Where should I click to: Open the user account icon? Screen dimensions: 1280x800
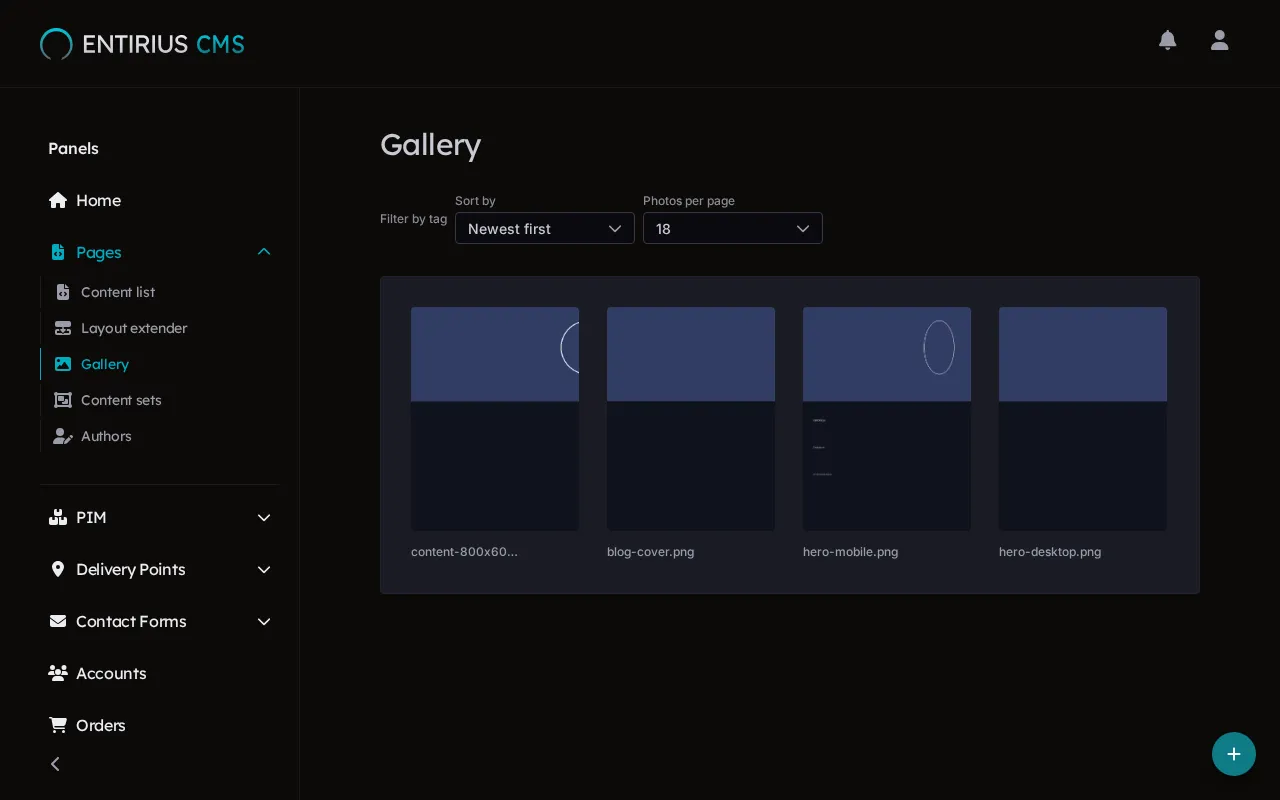1219,40
